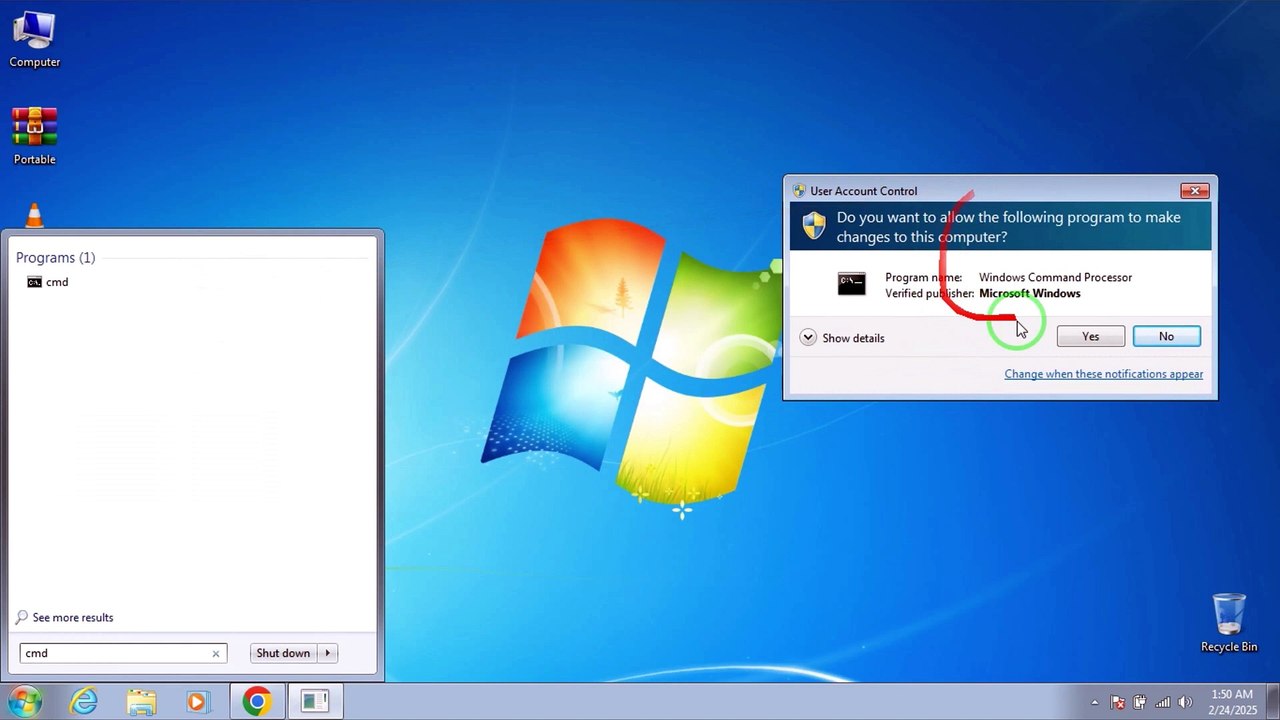Click the Shut down button
Image resolution: width=1280 pixels, height=720 pixels.
click(x=283, y=653)
